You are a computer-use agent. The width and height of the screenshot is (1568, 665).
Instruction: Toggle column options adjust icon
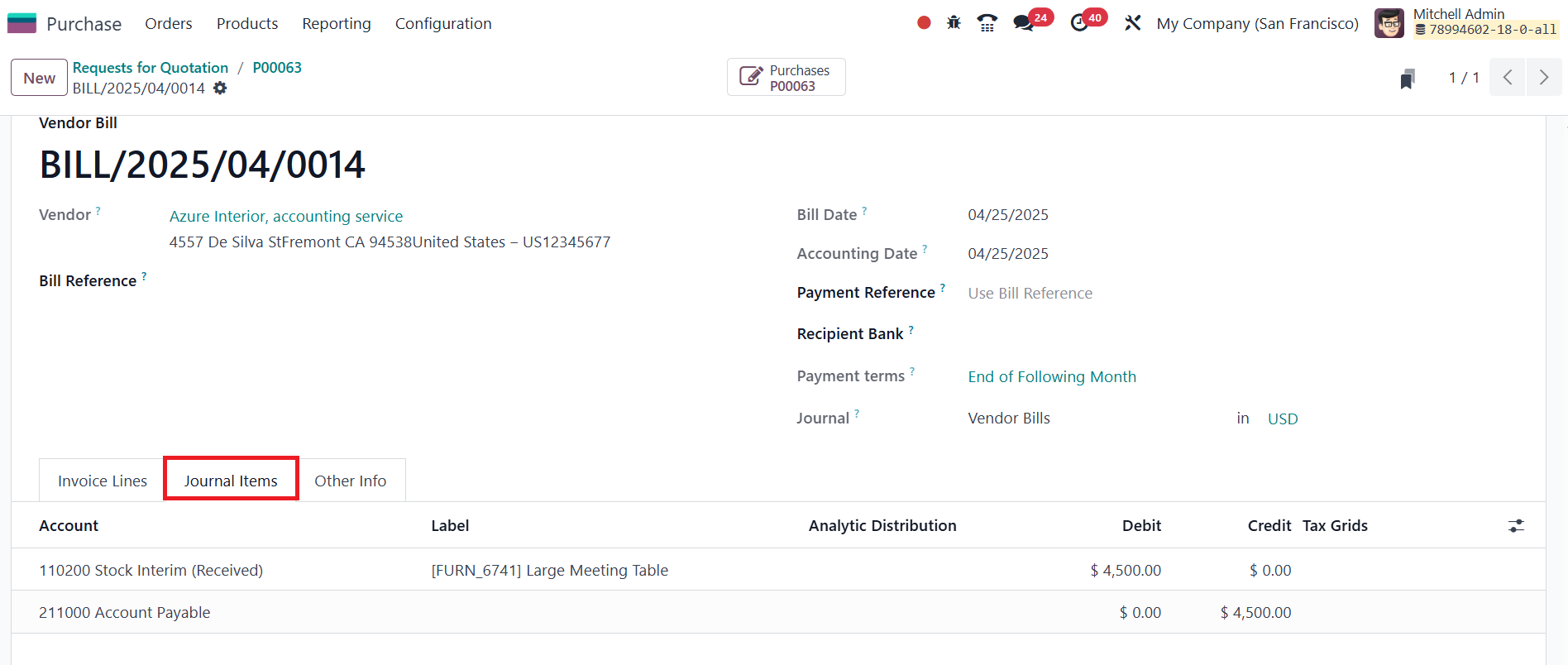(x=1516, y=526)
